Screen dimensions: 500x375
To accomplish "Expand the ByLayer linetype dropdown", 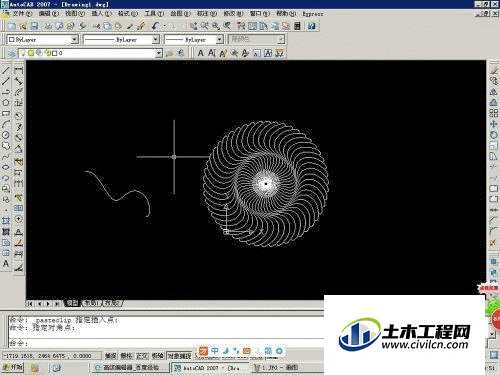I will click(156, 39).
